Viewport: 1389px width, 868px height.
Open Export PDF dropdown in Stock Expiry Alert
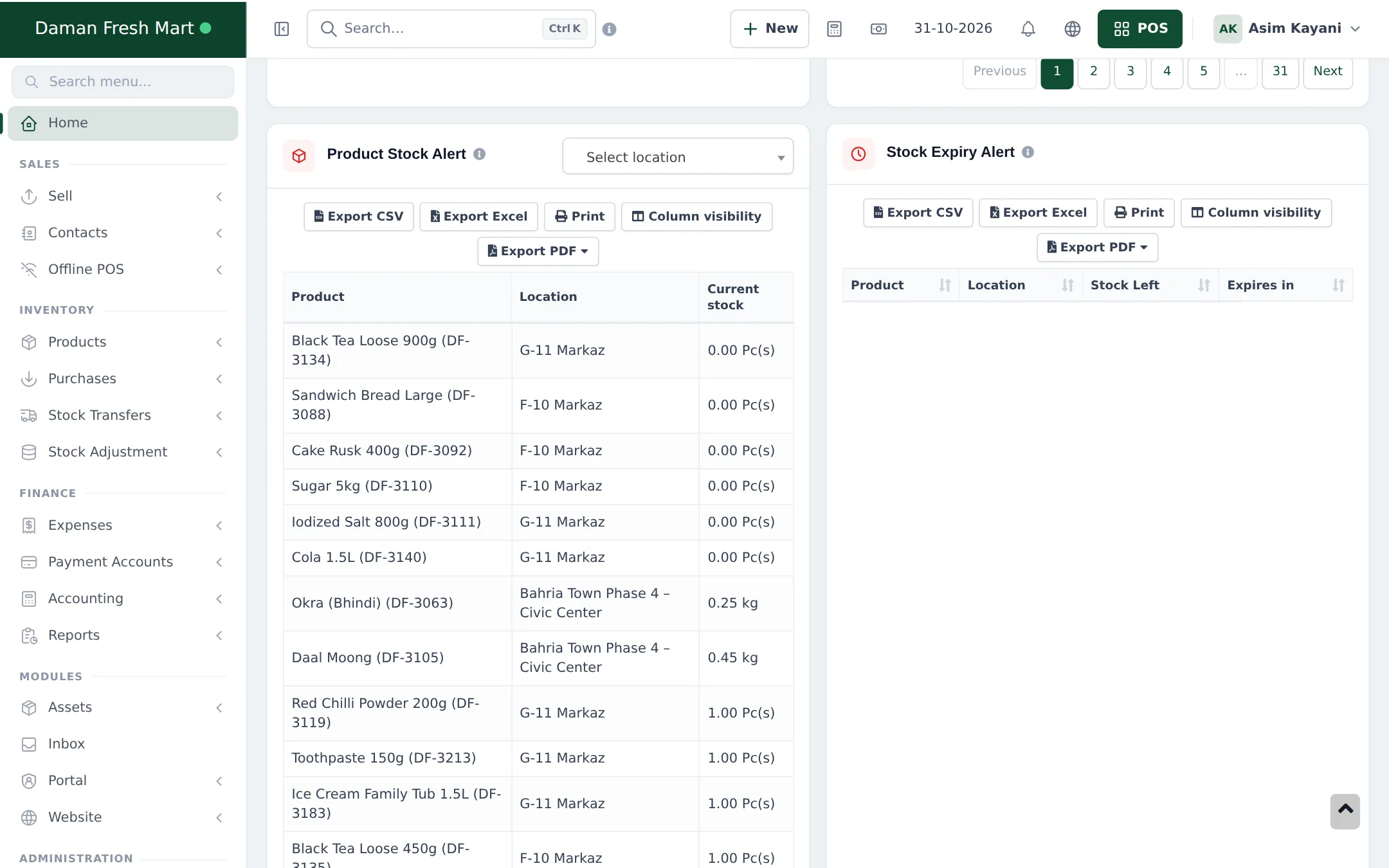tap(1097, 248)
